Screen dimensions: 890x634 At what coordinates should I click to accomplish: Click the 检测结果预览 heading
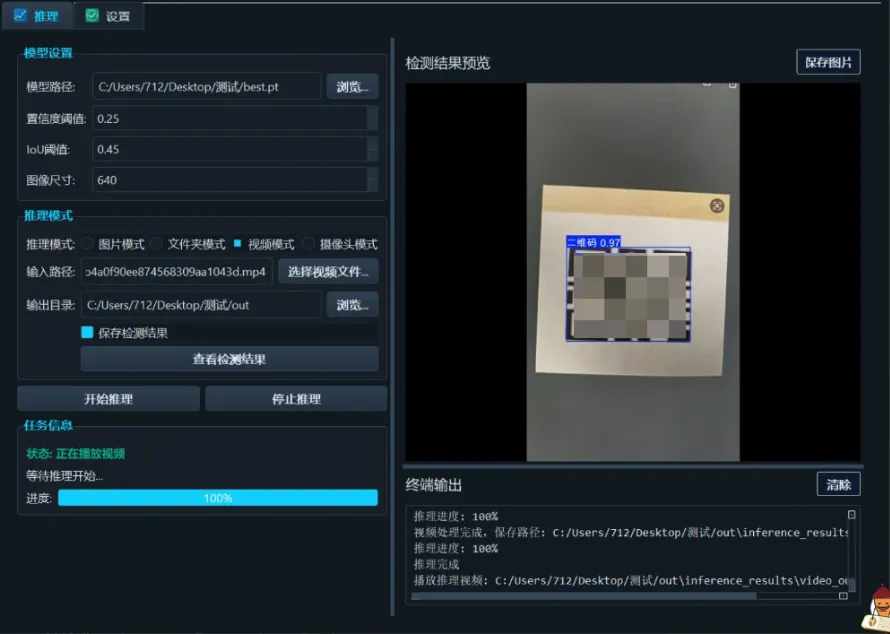pos(448,63)
